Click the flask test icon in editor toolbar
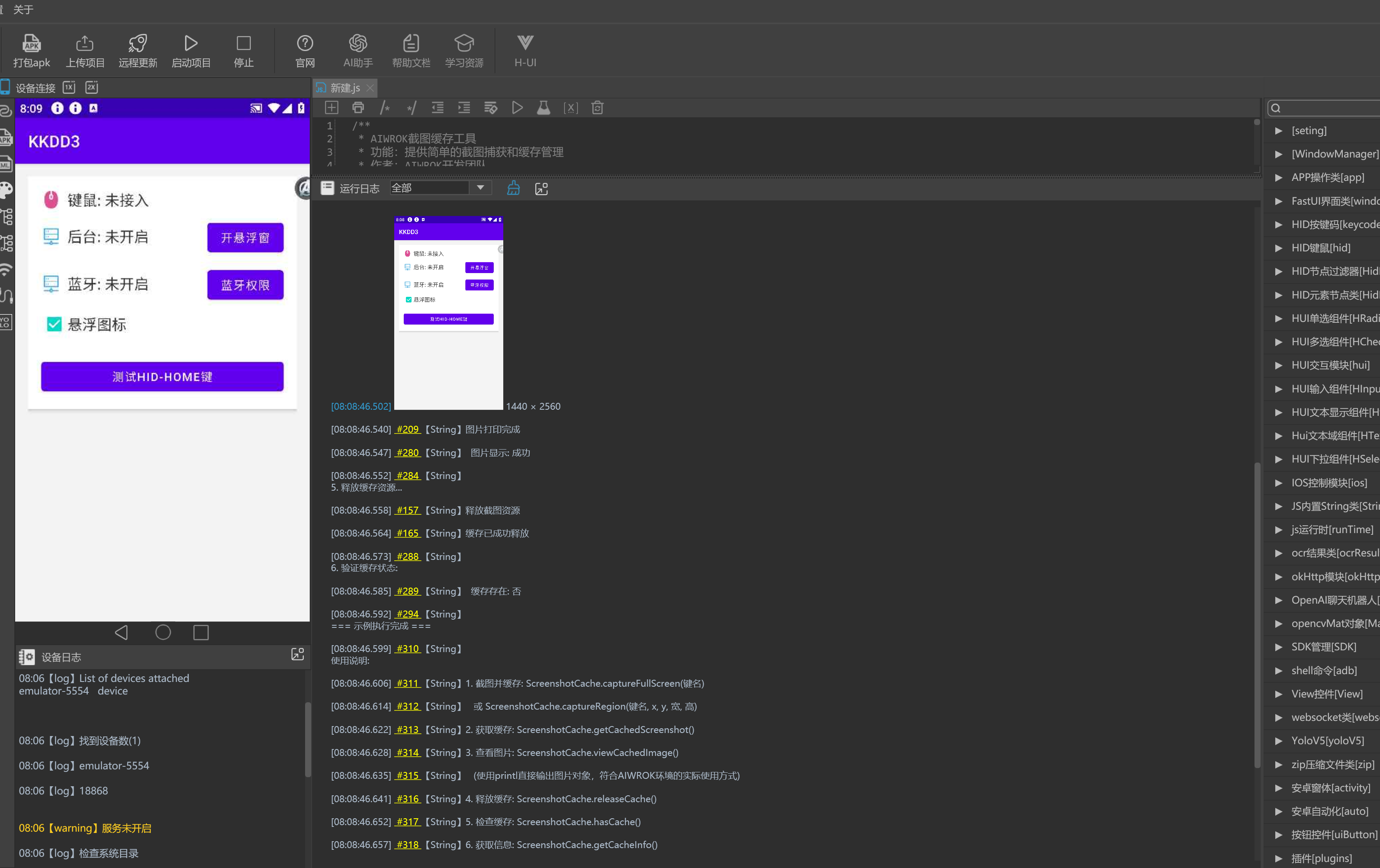 (x=543, y=108)
